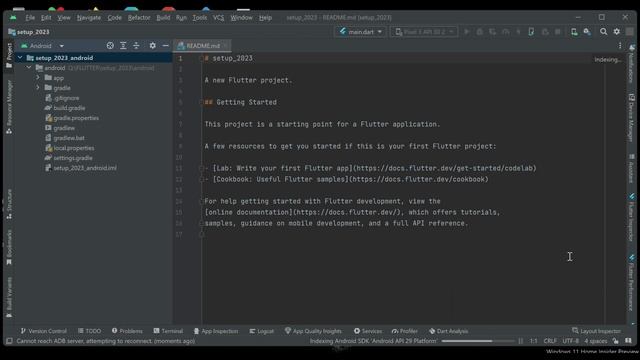This screenshot has height=360, width=640.
Task: Select build.gradle in project tree
Action: [65, 108]
